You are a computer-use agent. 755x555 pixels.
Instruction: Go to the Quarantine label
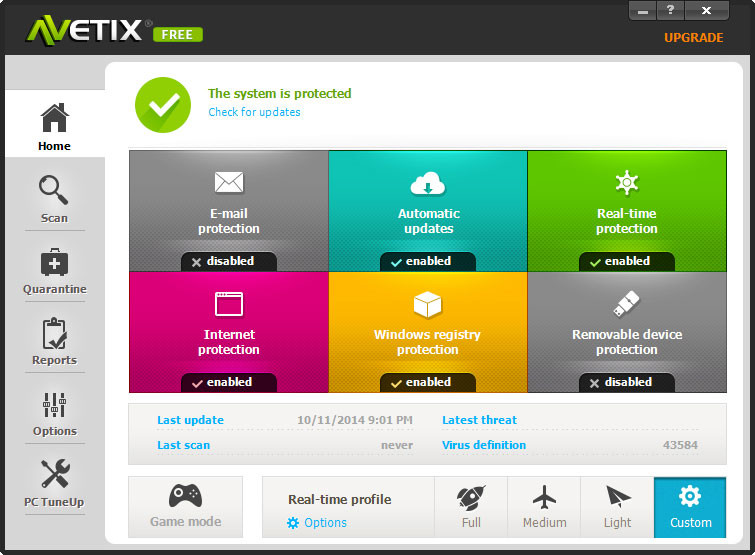(55, 289)
